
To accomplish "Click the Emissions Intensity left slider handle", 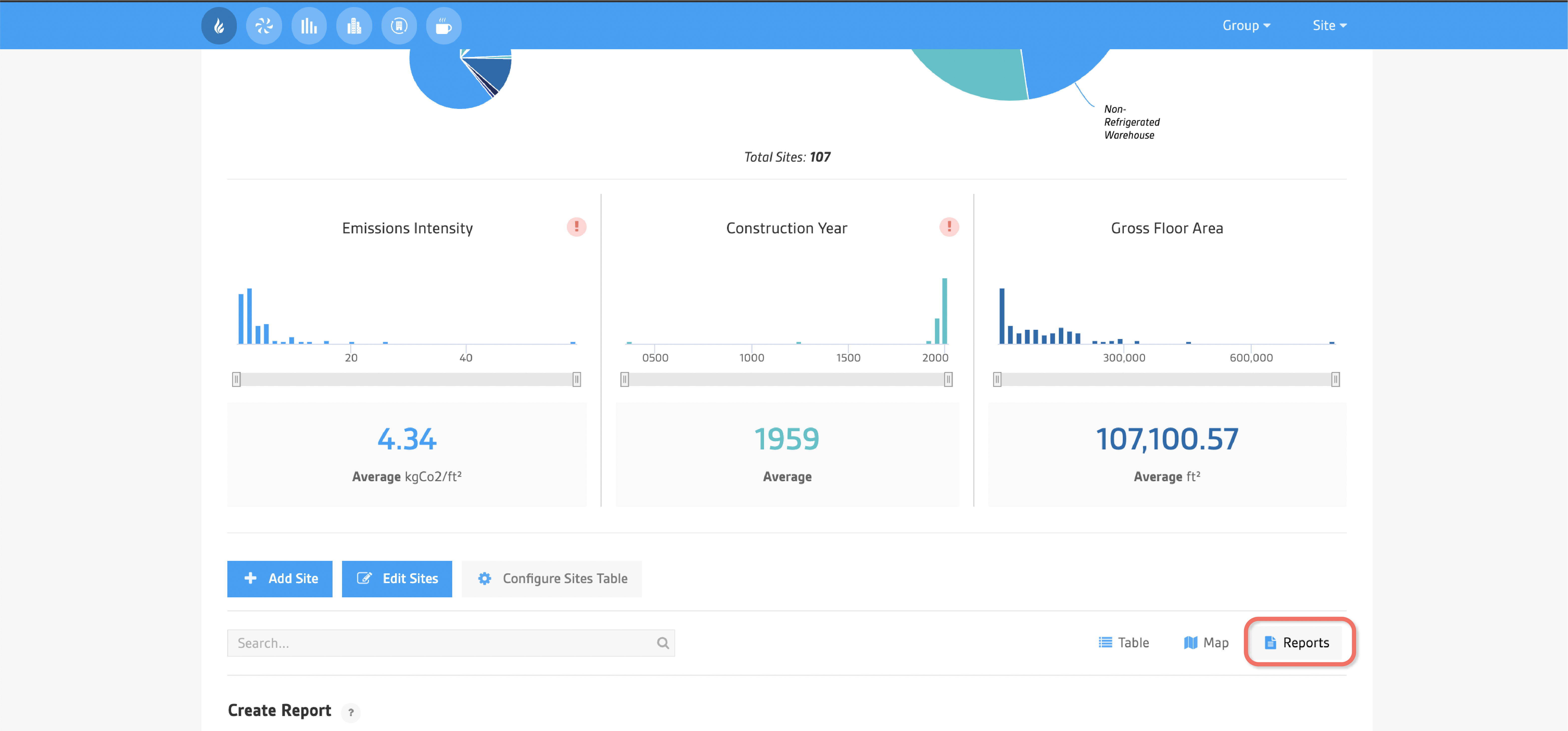I will 236,379.
